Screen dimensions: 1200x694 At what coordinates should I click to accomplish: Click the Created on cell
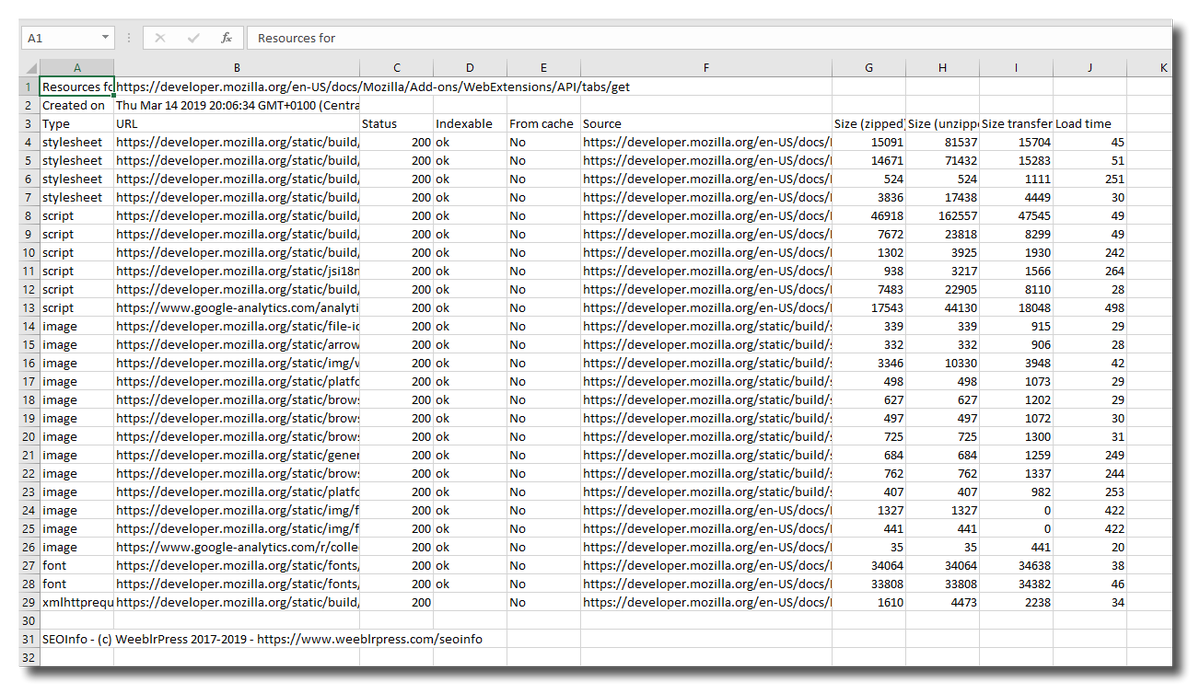point(77,105)
